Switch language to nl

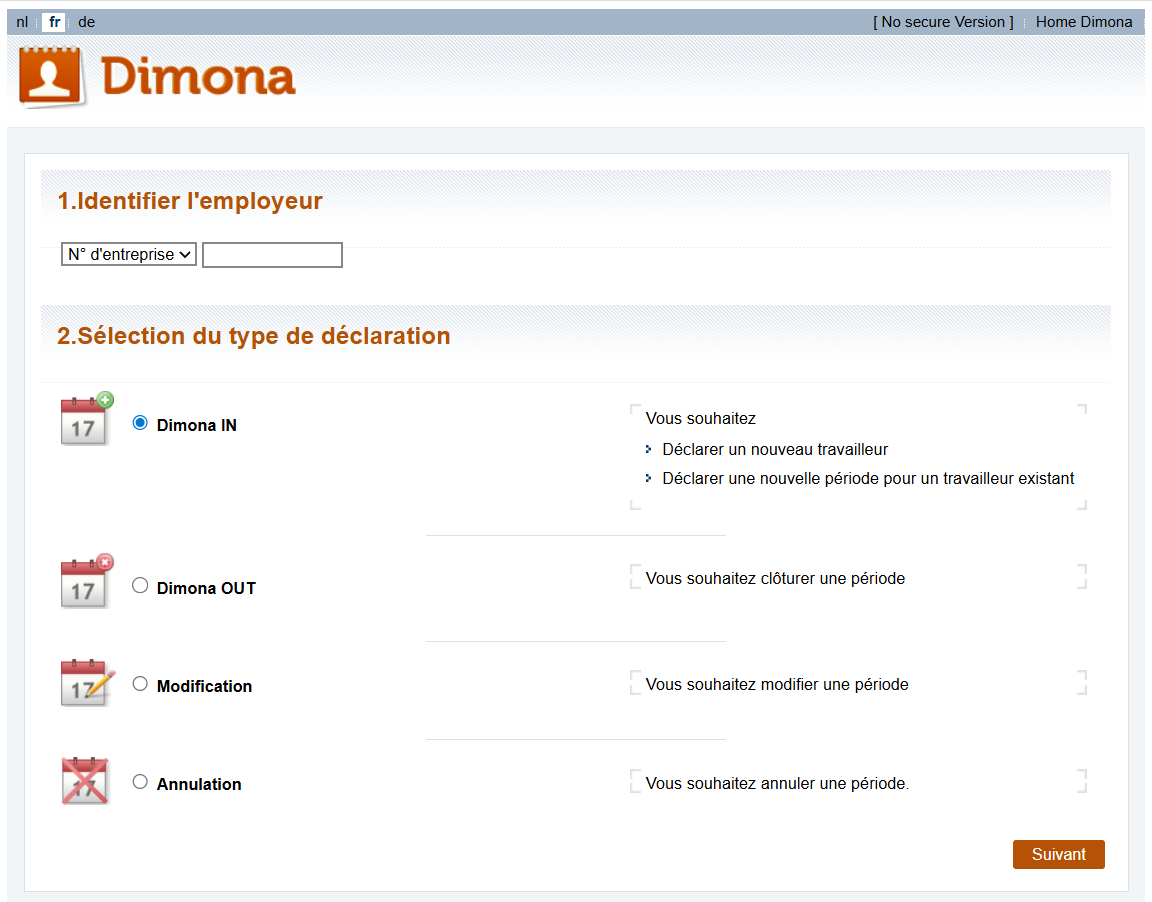[22, 22]
